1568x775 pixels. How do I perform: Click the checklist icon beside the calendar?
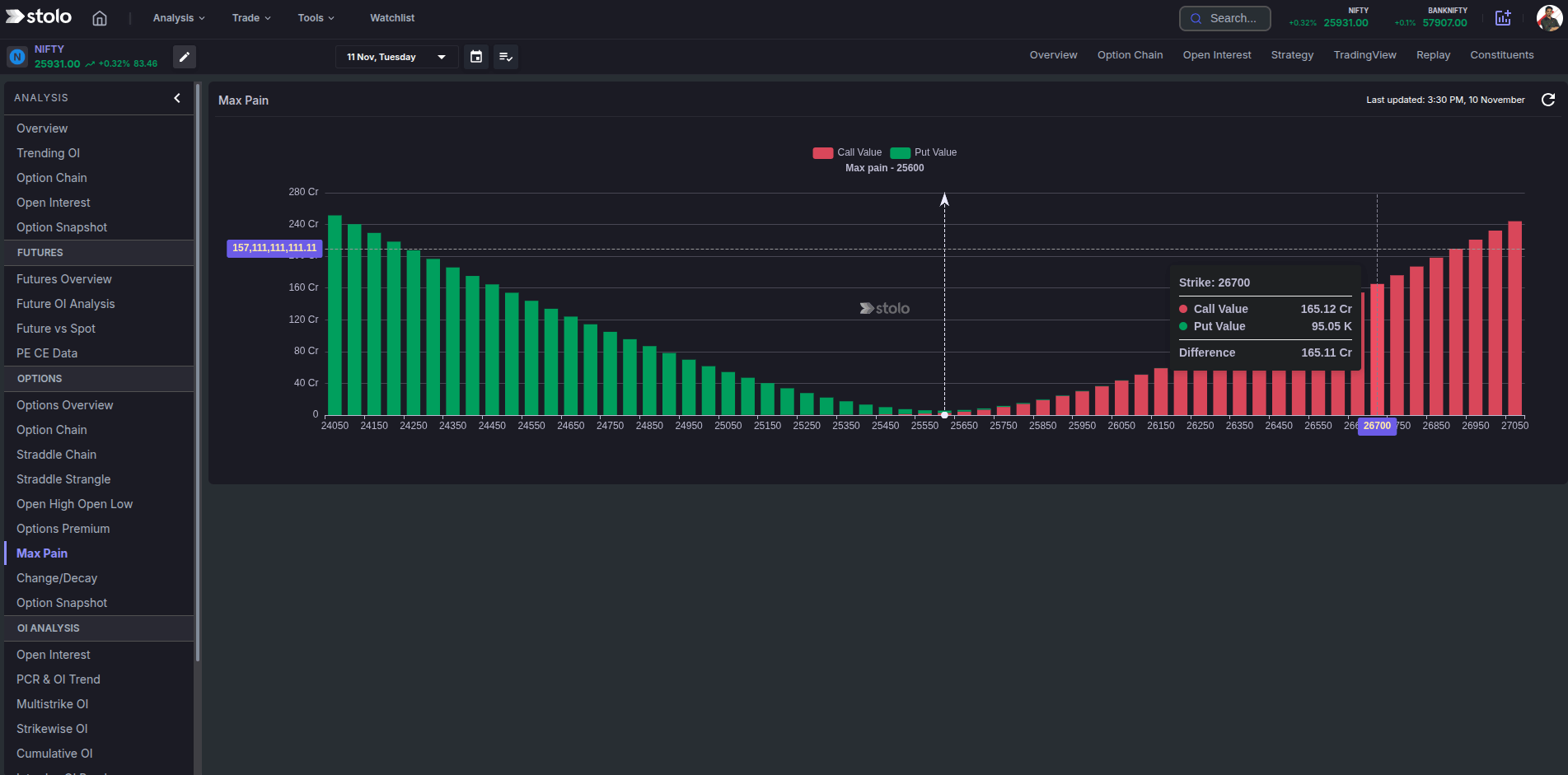point(506,57)
